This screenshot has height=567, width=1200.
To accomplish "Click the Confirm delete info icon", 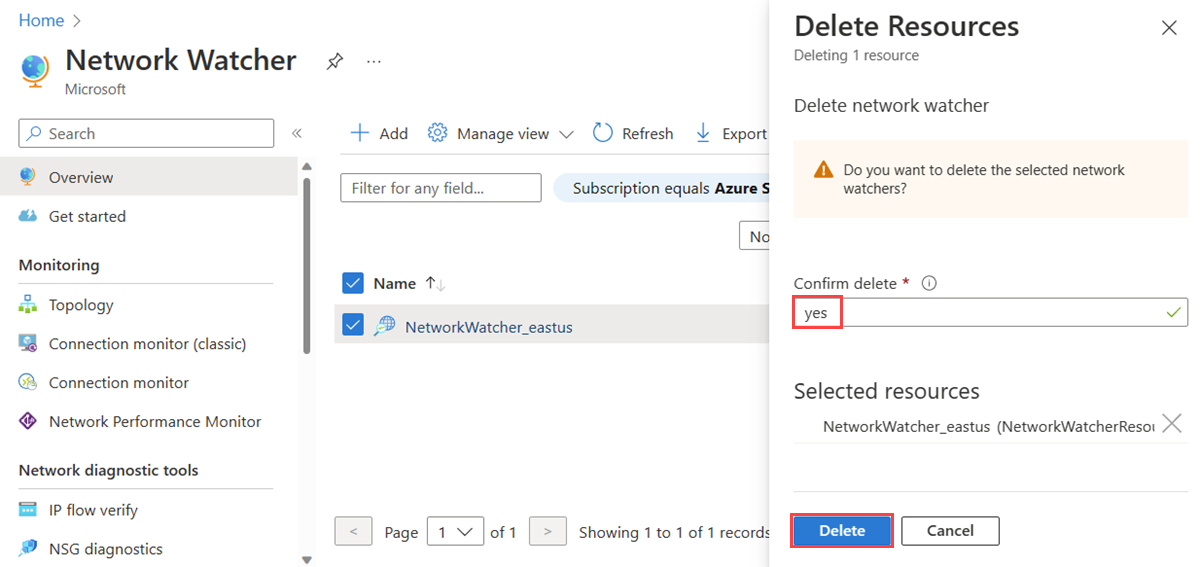I will pyautogui.click(x=929, y=283).
